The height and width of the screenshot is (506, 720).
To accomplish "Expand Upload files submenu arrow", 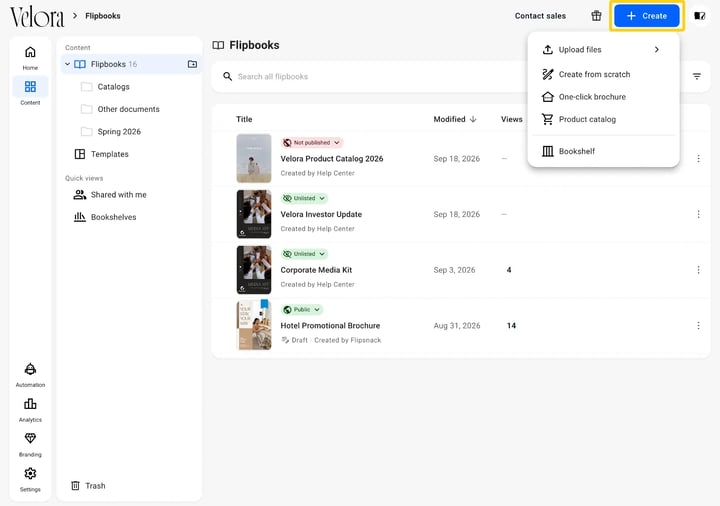I will point(657,50).
